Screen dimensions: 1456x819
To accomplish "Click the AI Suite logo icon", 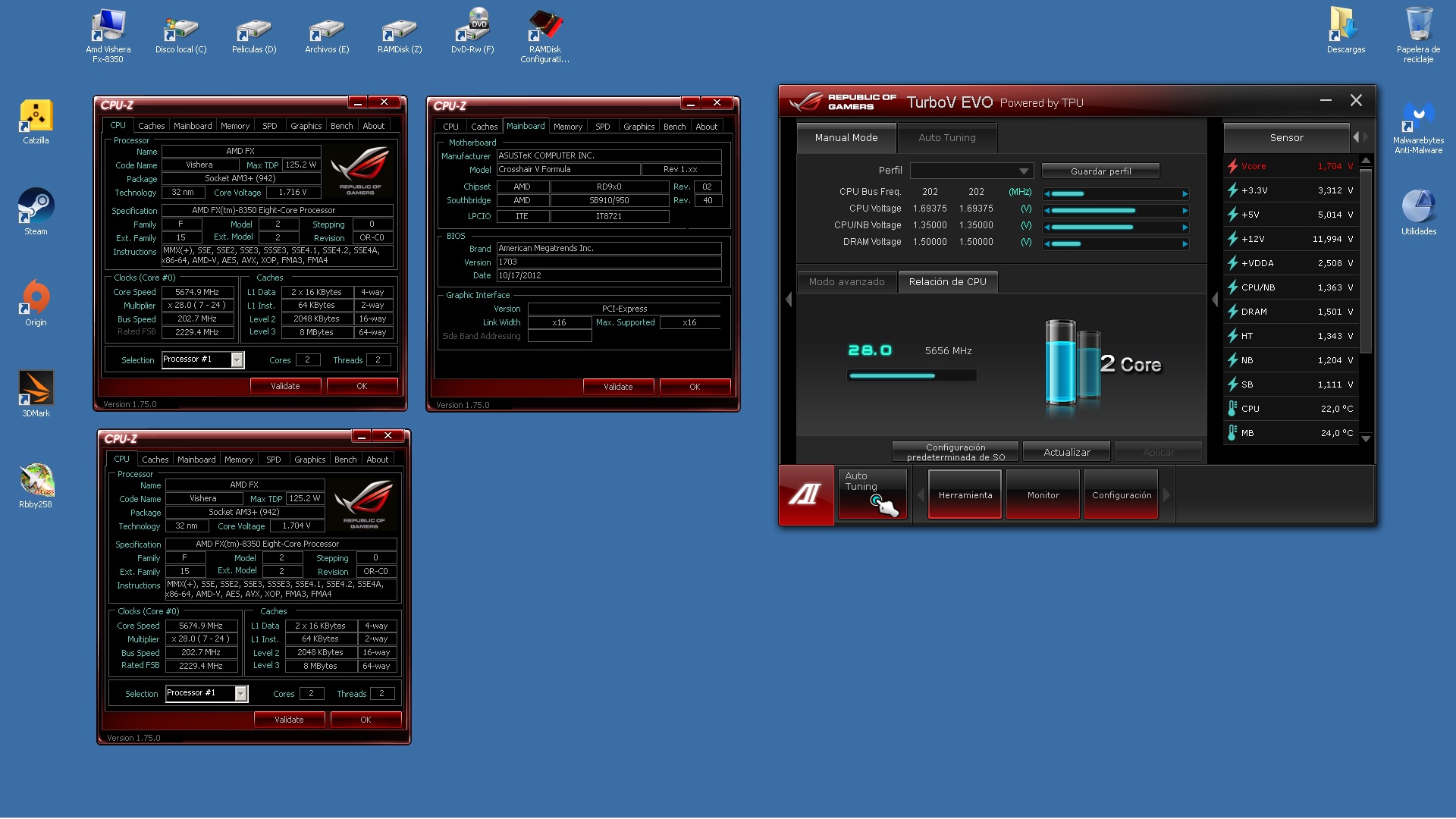I will [x=806, y=494].
